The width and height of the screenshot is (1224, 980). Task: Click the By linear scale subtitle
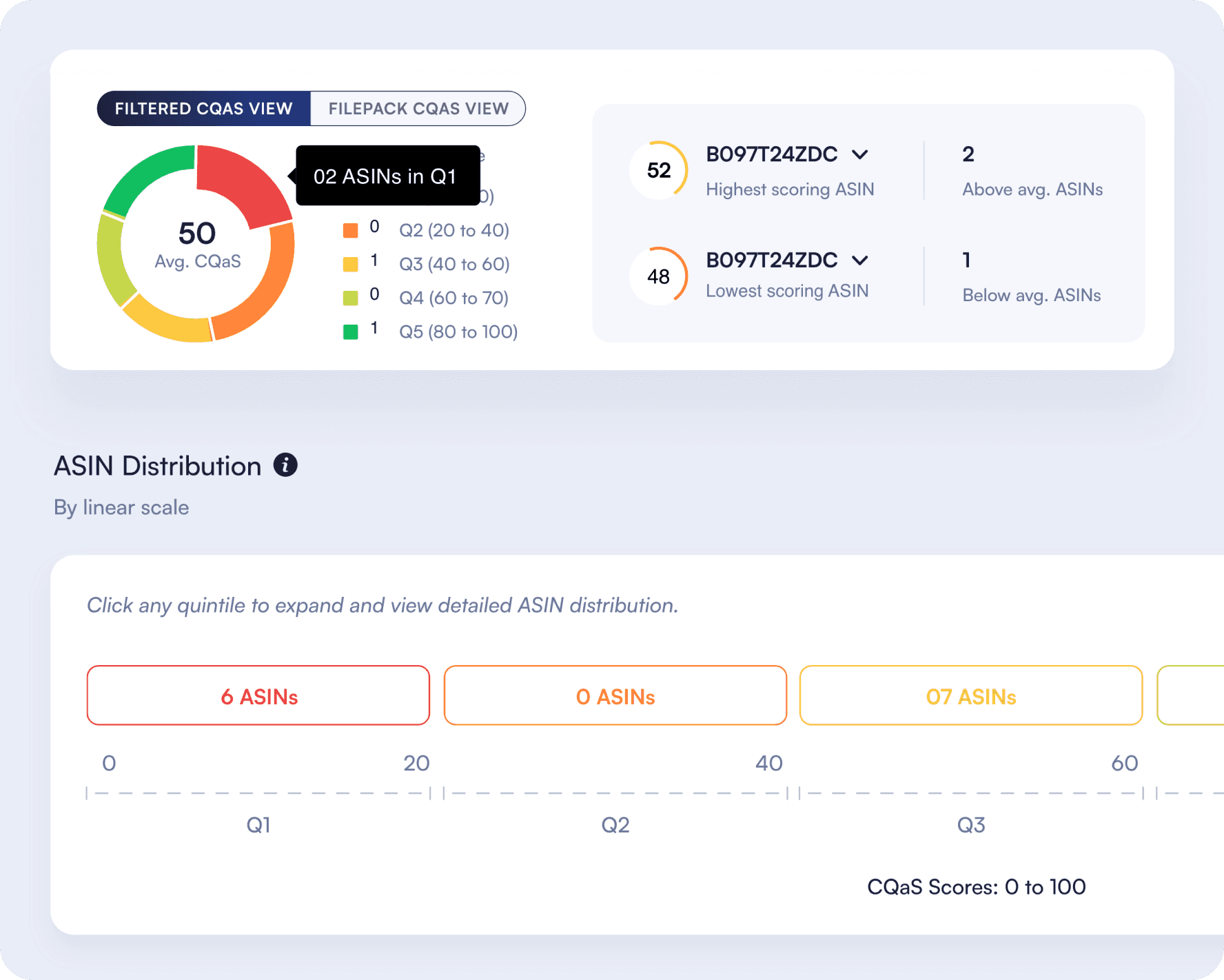121,507
